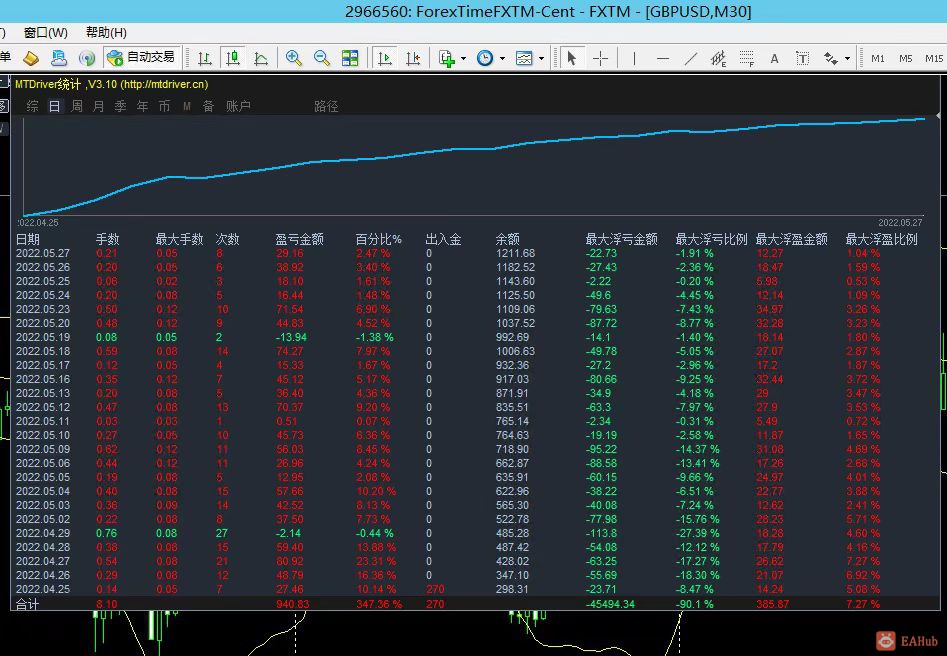This screenshot has width=947, height=656.
Task: Expand the arrows objects dropdown arrow
Action: (x=847, y=59)
